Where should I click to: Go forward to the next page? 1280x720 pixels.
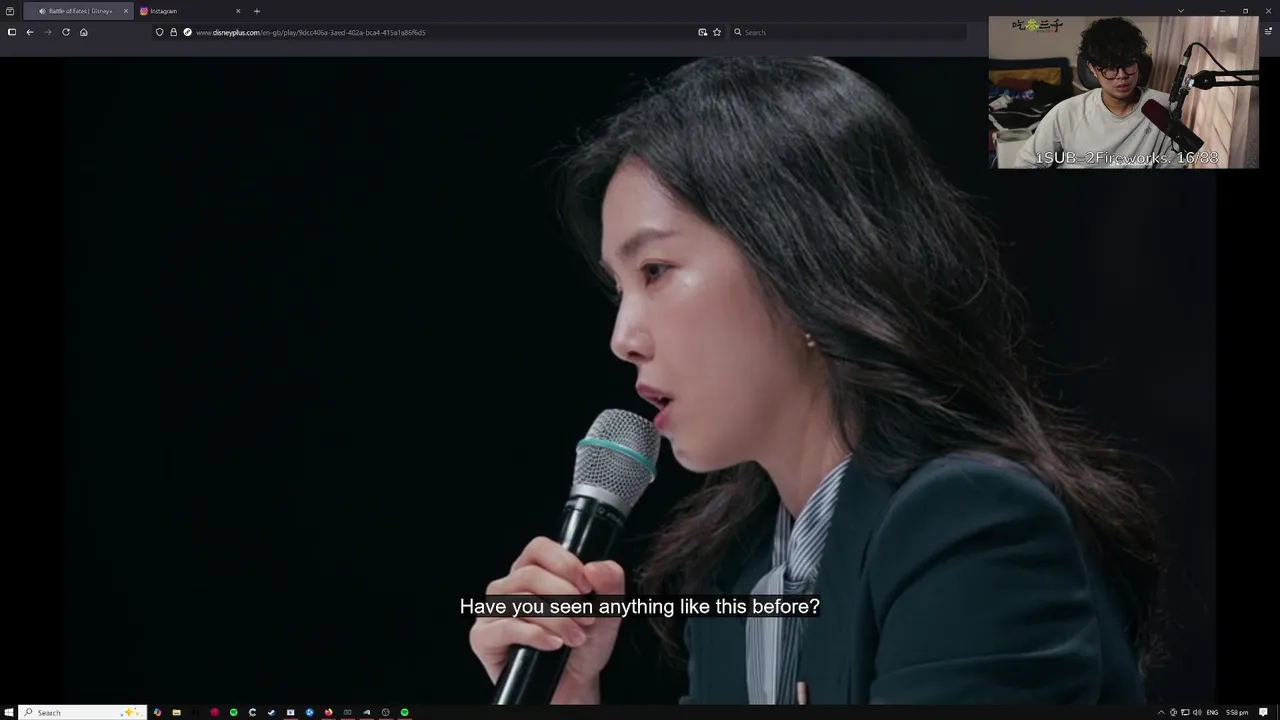pyautogui.click(x=47, y=32)
